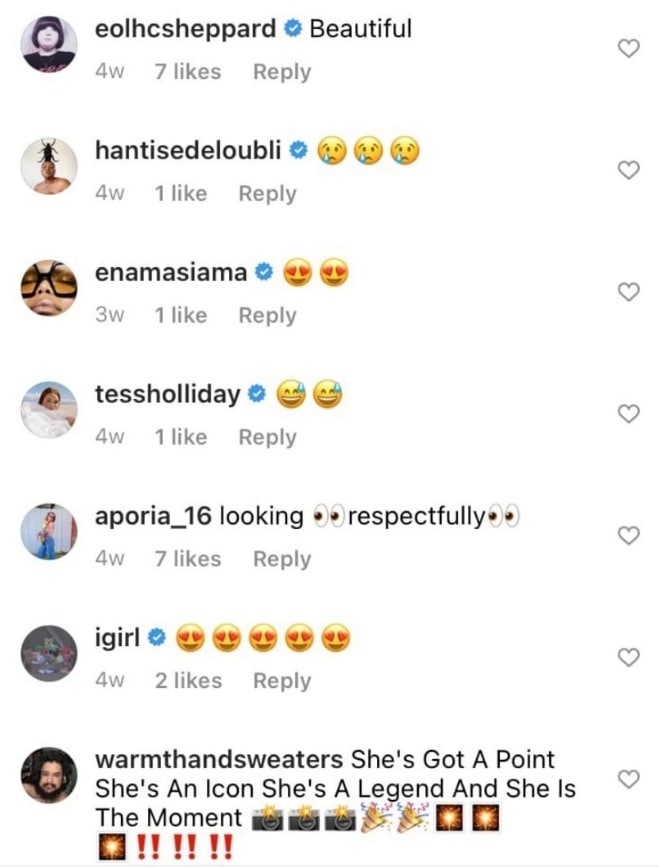Reply to igirl's comment
Screen dimensions: 659x868
click(x=281, y=681)
